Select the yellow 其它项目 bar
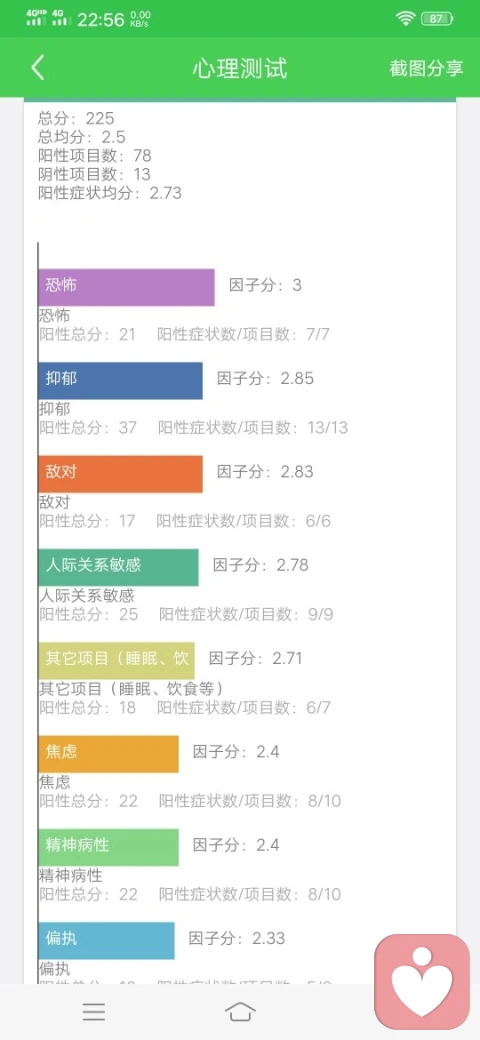This screenshot has width=480, height=1040. coord(117,661)
